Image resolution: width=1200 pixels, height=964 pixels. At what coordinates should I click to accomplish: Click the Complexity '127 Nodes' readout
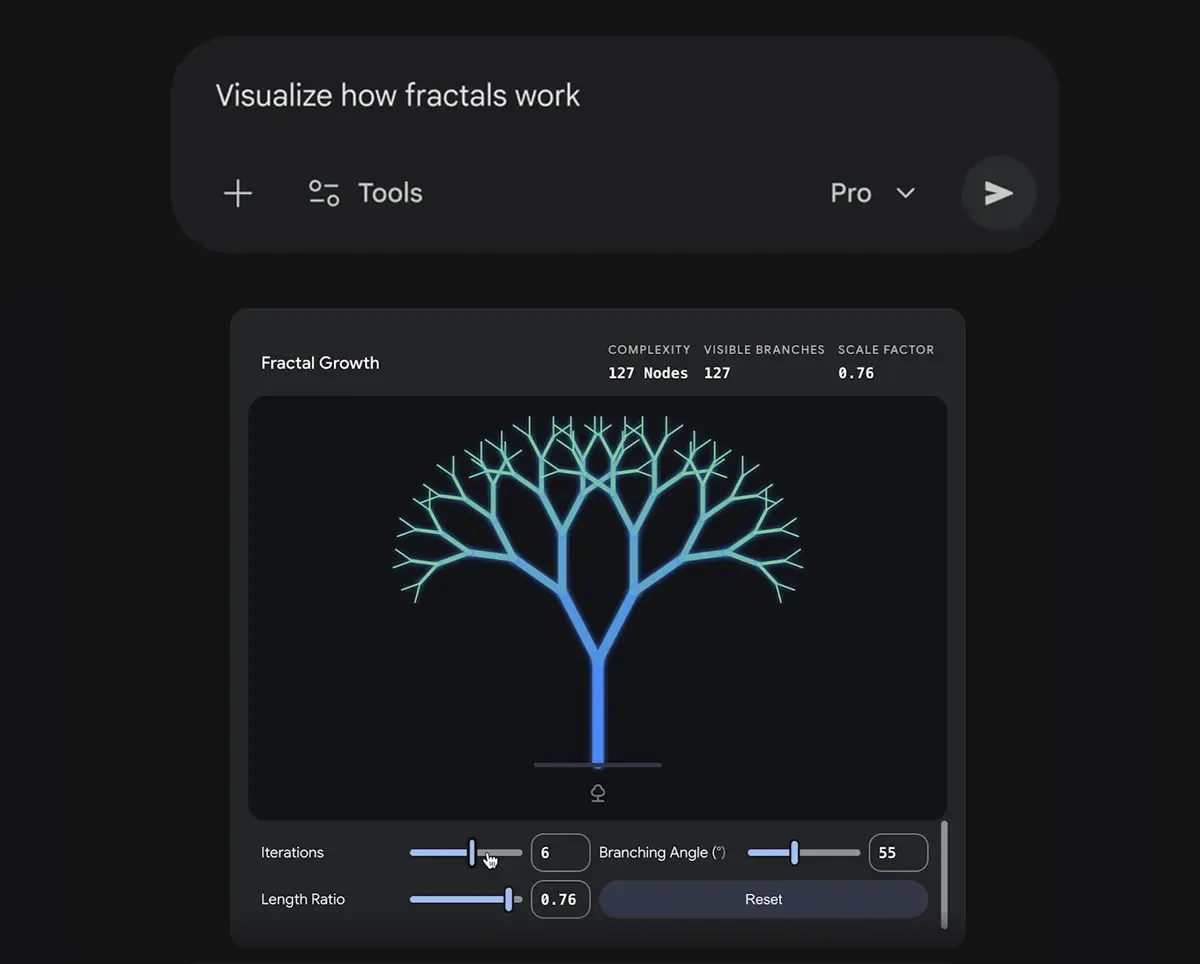pos(648,373)
